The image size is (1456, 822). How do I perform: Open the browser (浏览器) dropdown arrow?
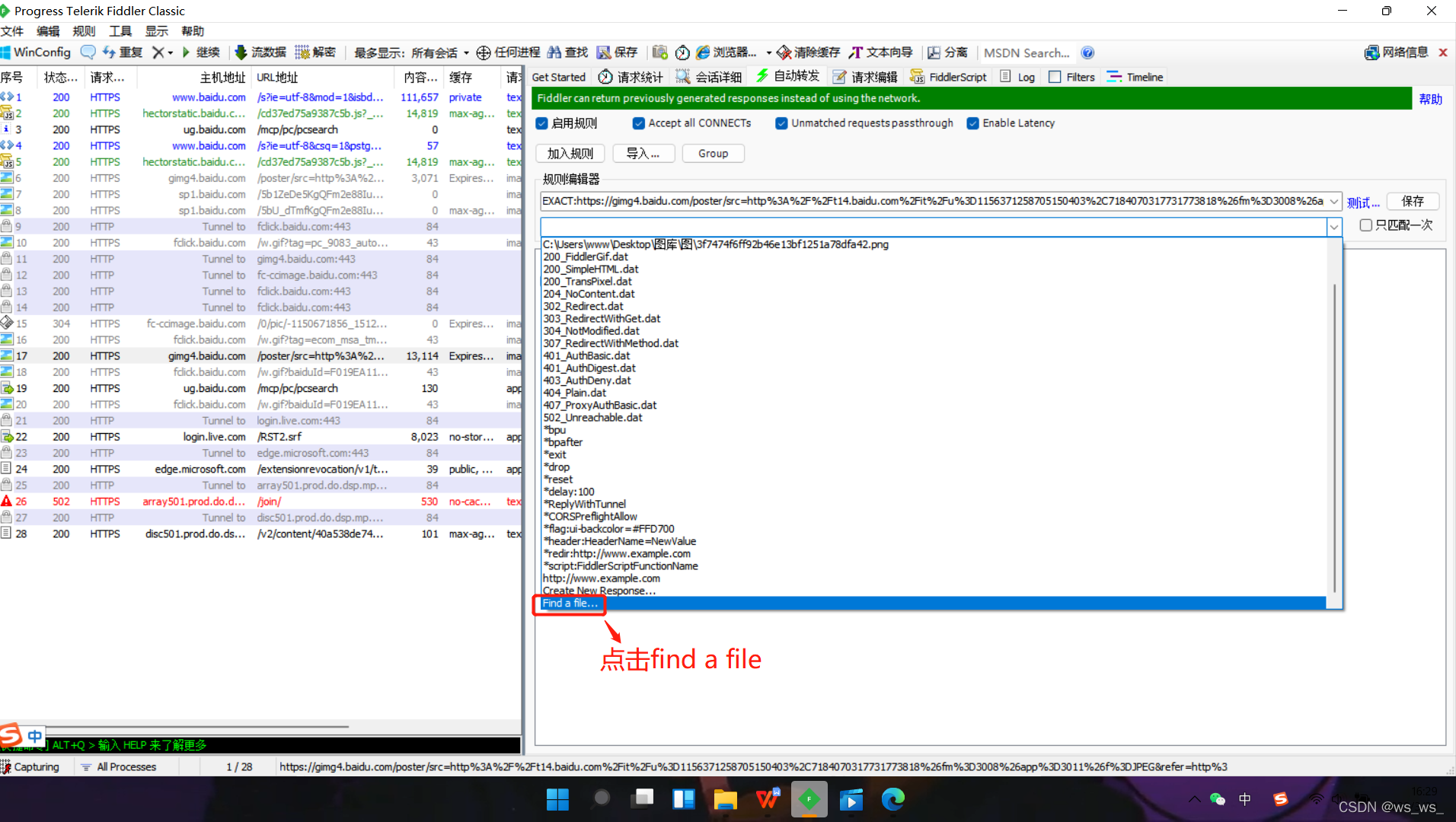tap(768, 53)
